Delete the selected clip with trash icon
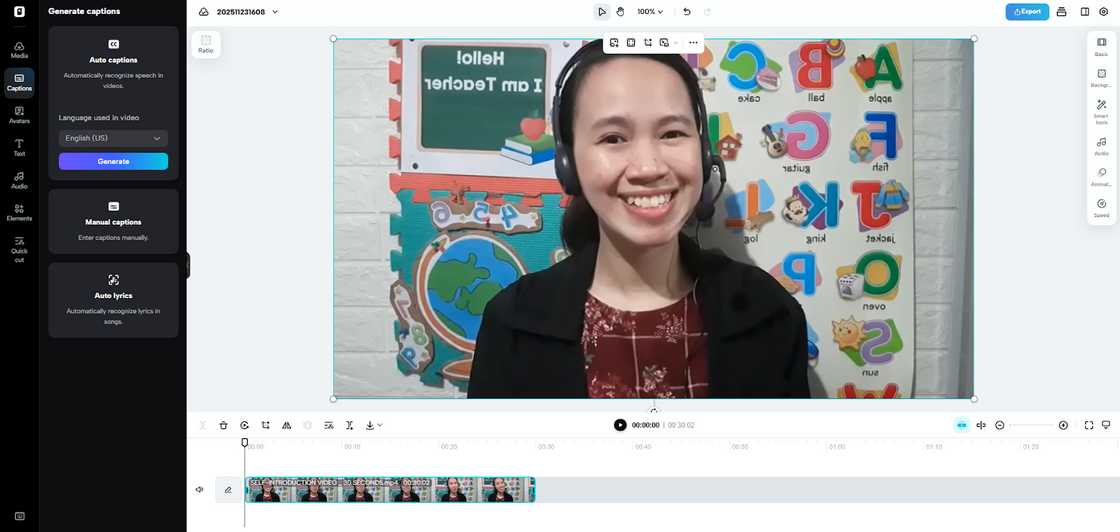 tap(223, 425)
